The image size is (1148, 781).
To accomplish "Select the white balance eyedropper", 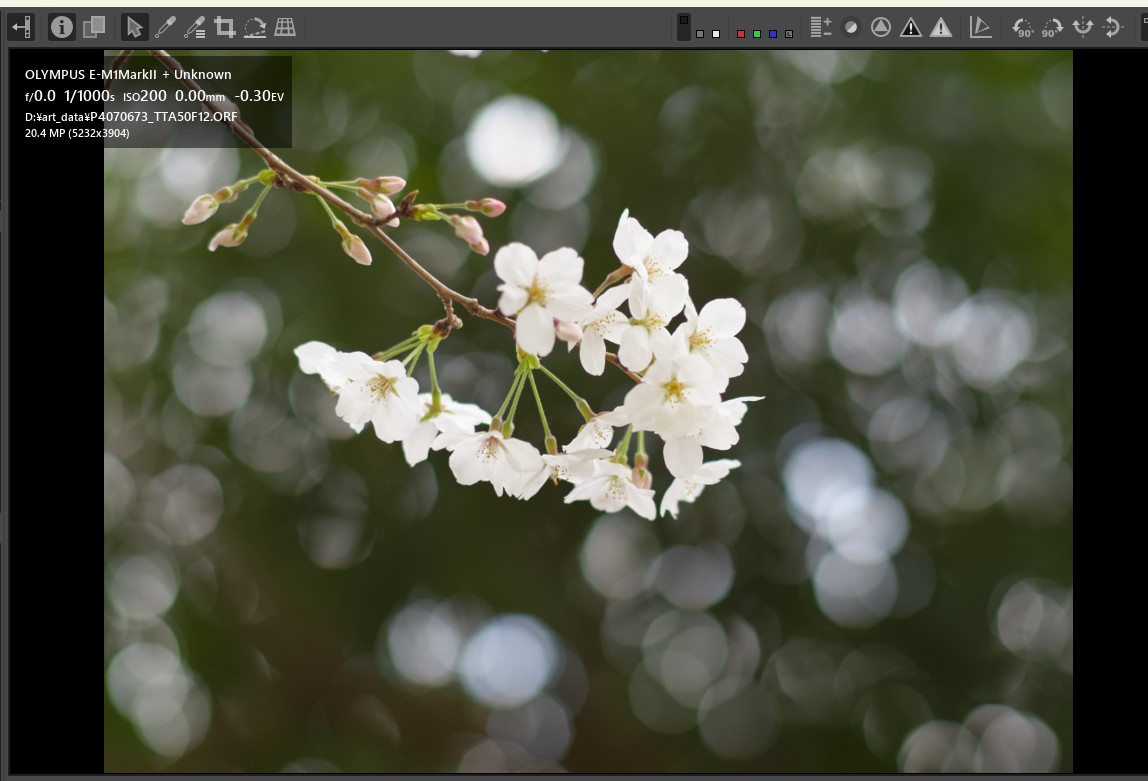I will click(165, 28).
